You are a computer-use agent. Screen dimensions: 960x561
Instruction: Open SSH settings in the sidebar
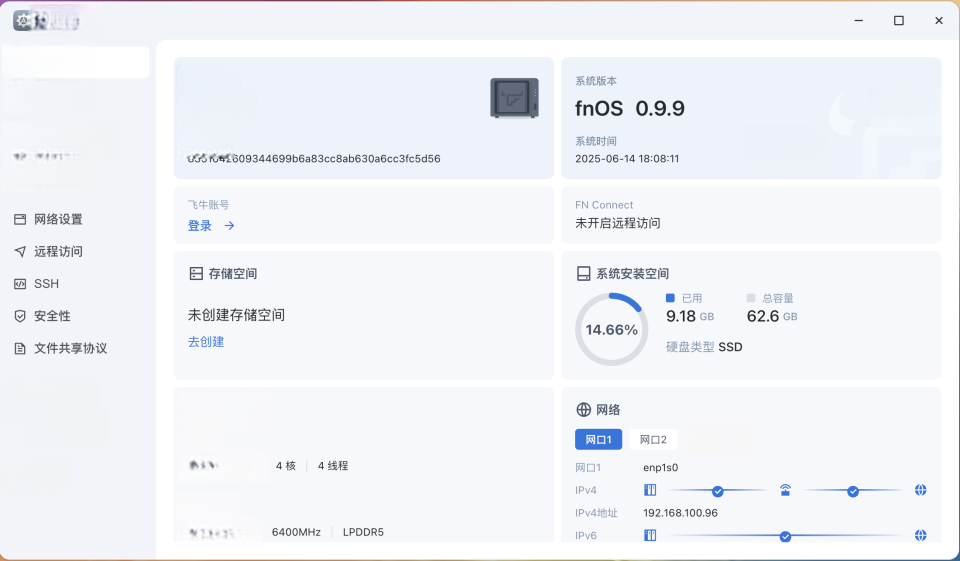[47, 284]
